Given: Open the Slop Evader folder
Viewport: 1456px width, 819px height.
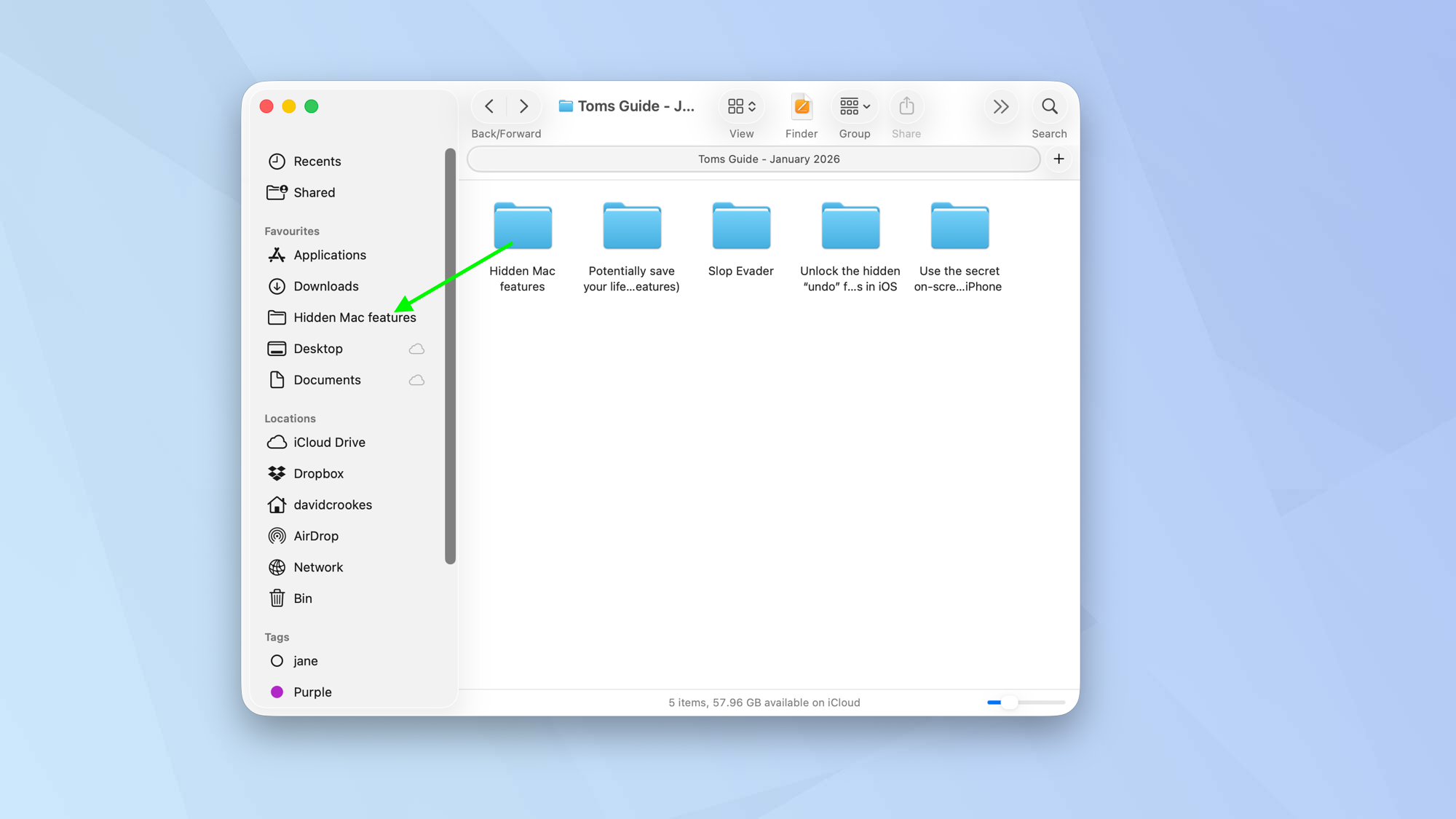Looking at the screenshot, I should [x=740, y=226].
